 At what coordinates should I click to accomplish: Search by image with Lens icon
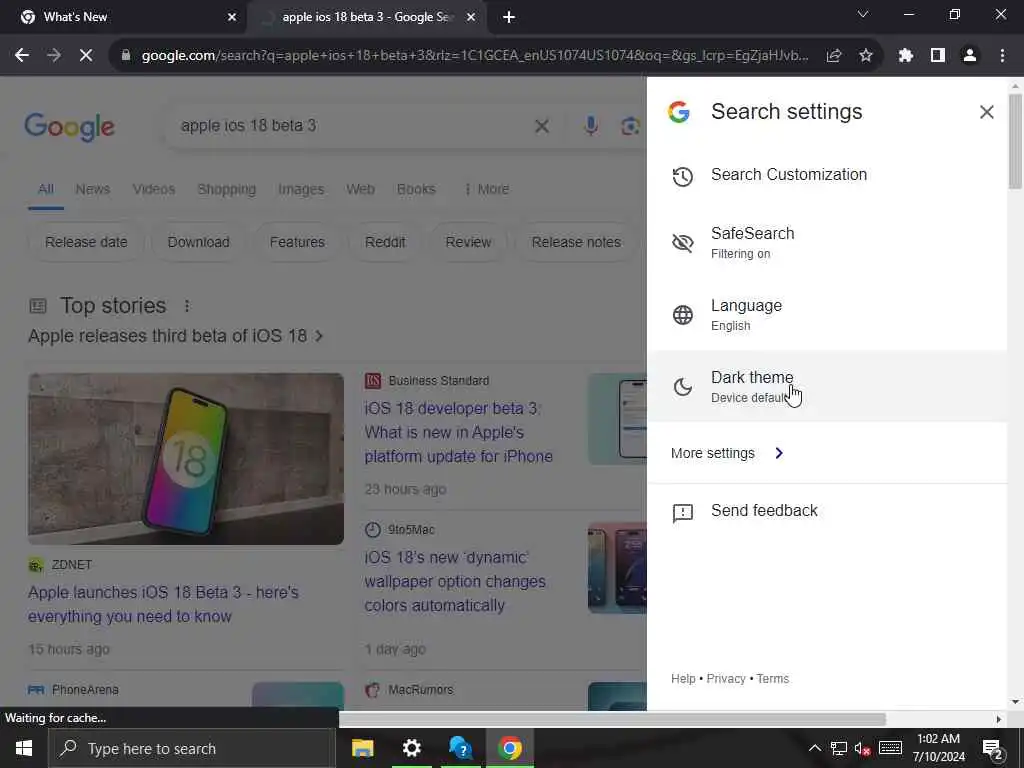click(630, 126)
